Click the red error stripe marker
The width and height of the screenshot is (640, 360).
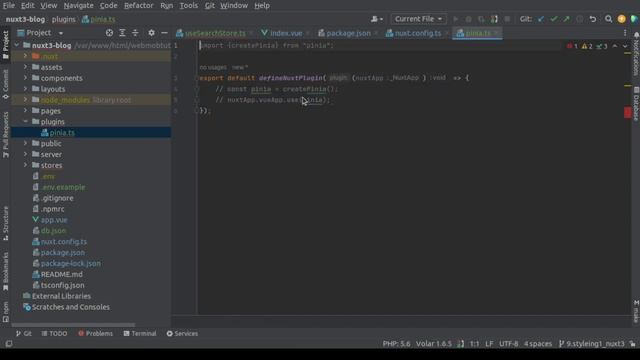(x=628, y=113)
